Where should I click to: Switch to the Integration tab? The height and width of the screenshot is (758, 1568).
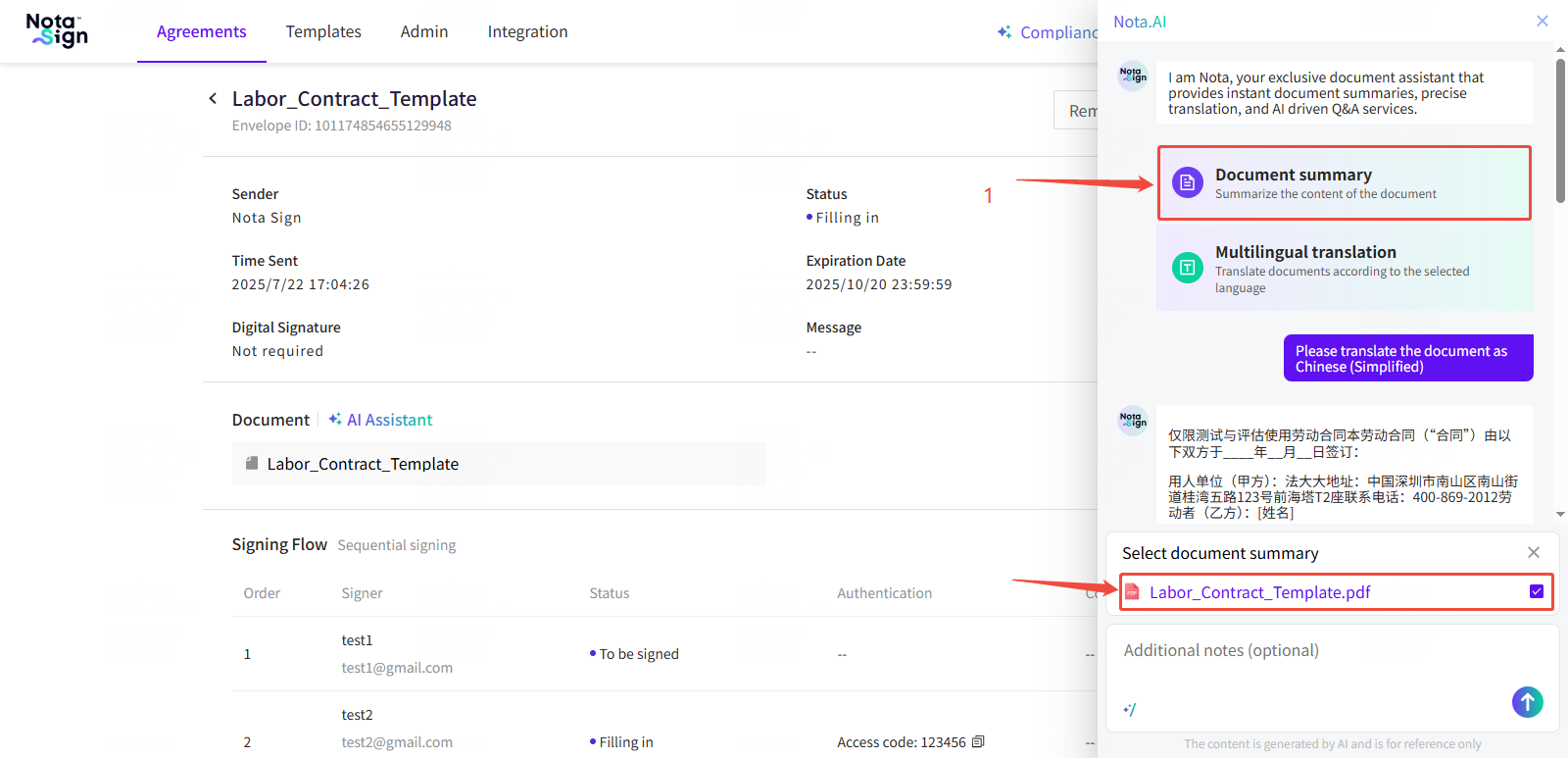[x=527, y=31]
